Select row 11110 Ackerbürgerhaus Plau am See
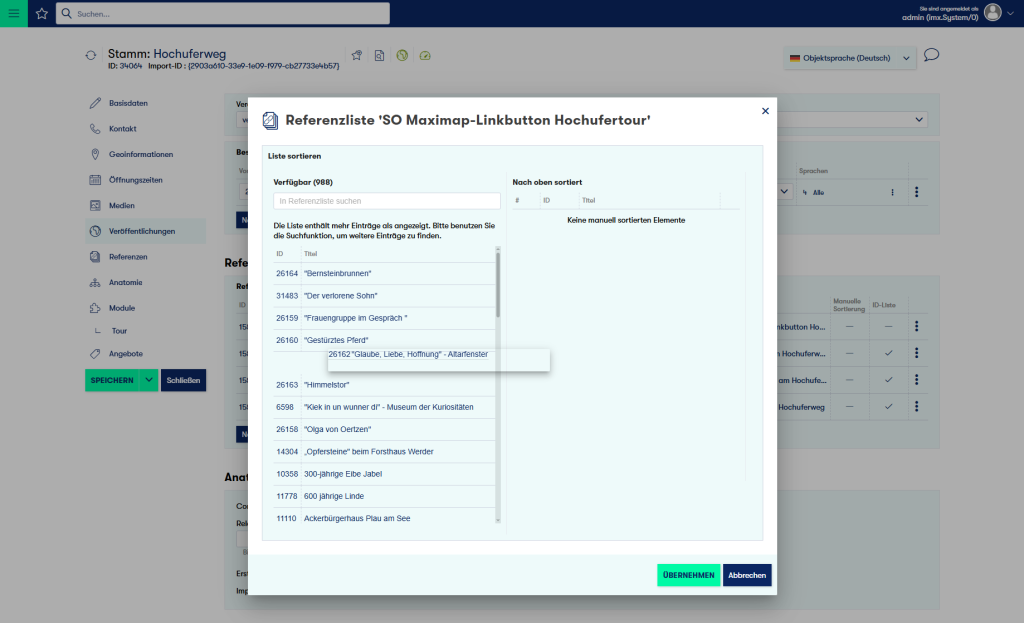1024x623 pixels. click(384, 519)
